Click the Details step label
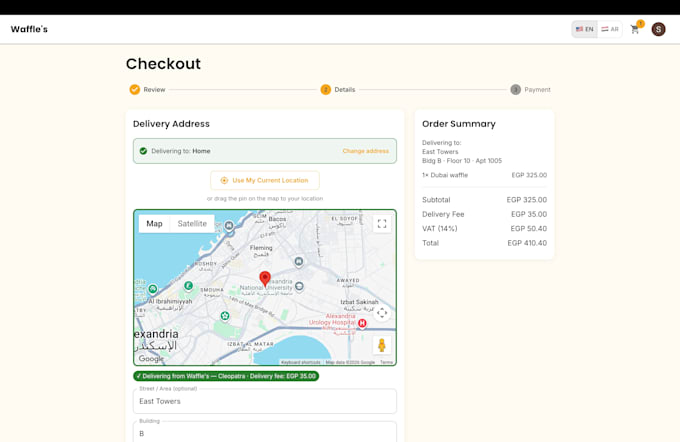680x442 pixels. point(345,90)
